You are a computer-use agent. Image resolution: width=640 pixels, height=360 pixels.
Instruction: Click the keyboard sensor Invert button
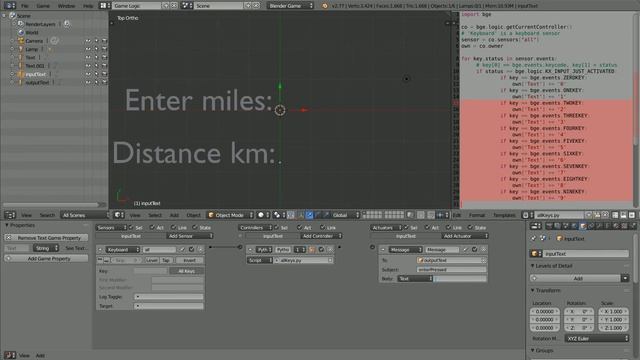click(x=189, y=260)
